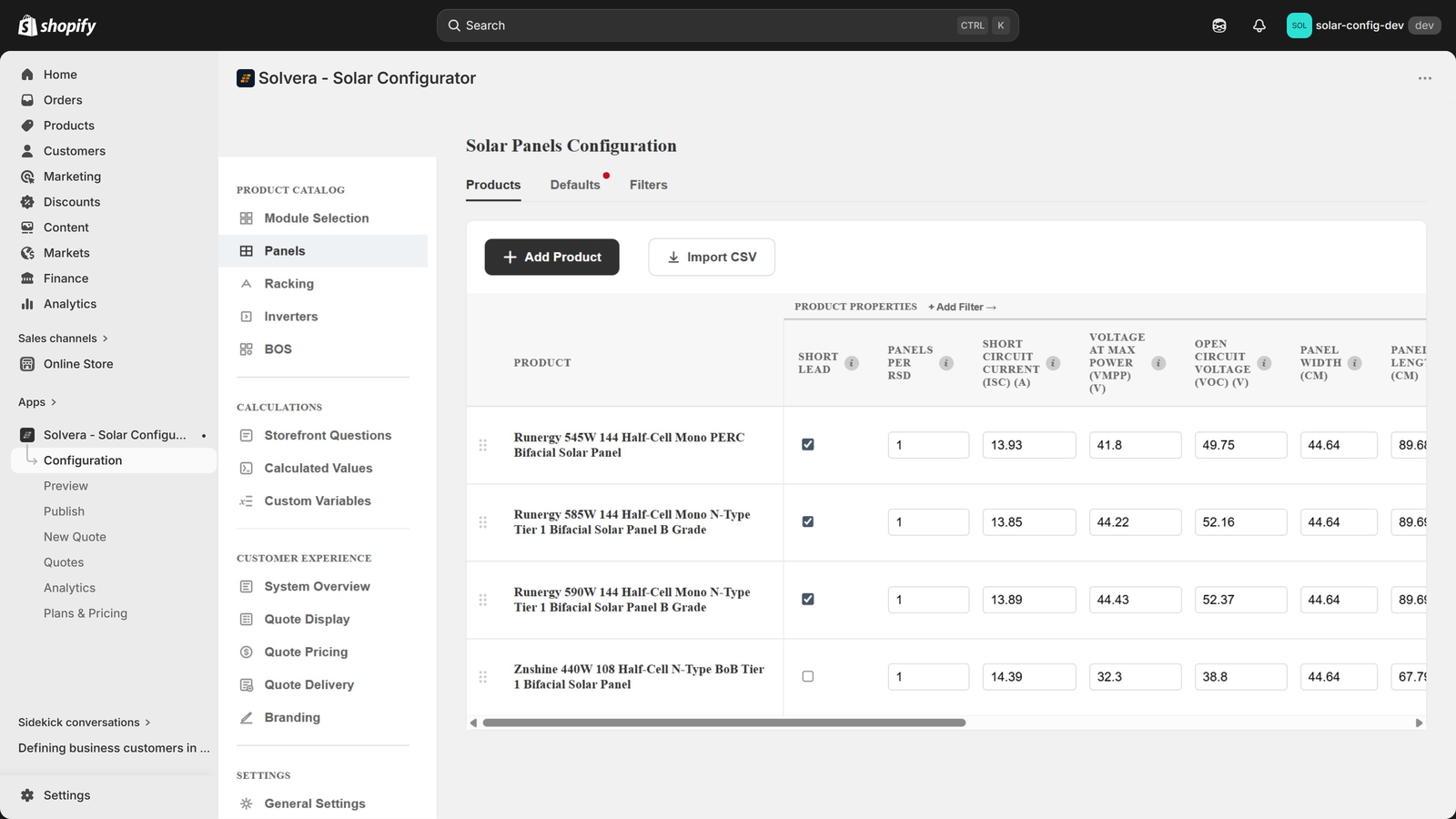Click Panels Per RSD info icon
The image size is (1456, 819).
tap(946, 363)
